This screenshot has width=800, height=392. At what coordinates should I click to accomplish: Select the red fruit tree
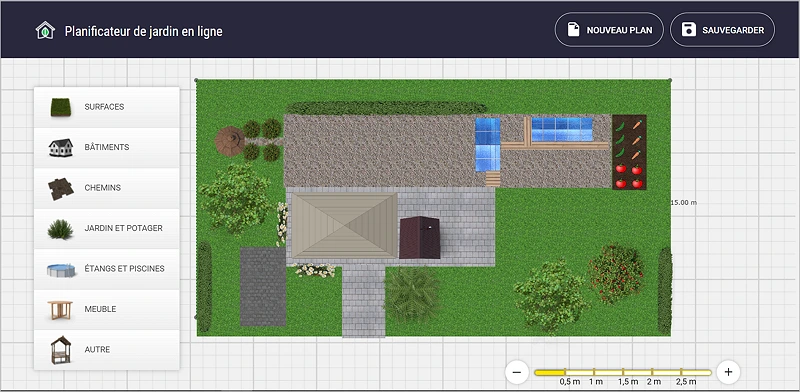tap(616, 274)
